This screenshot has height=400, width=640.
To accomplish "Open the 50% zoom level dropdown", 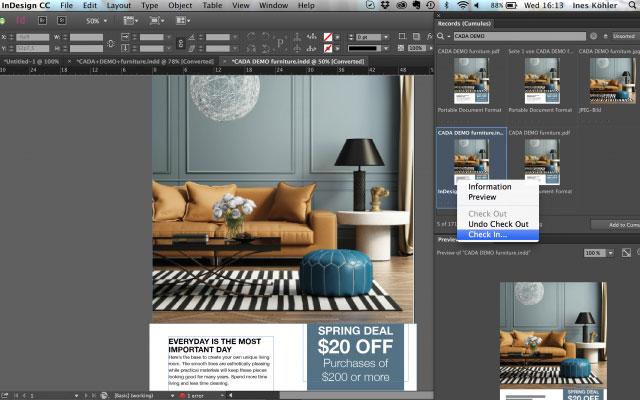I will pyautogui.click(x=95, y=20).
